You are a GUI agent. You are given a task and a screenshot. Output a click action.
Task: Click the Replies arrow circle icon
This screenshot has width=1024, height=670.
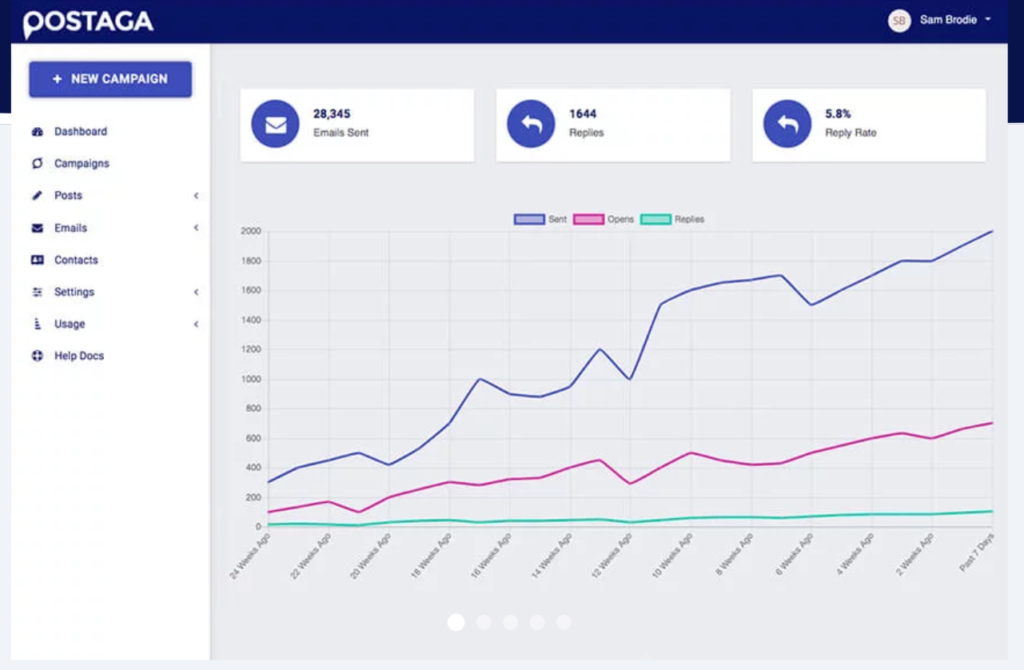(532, 123)
